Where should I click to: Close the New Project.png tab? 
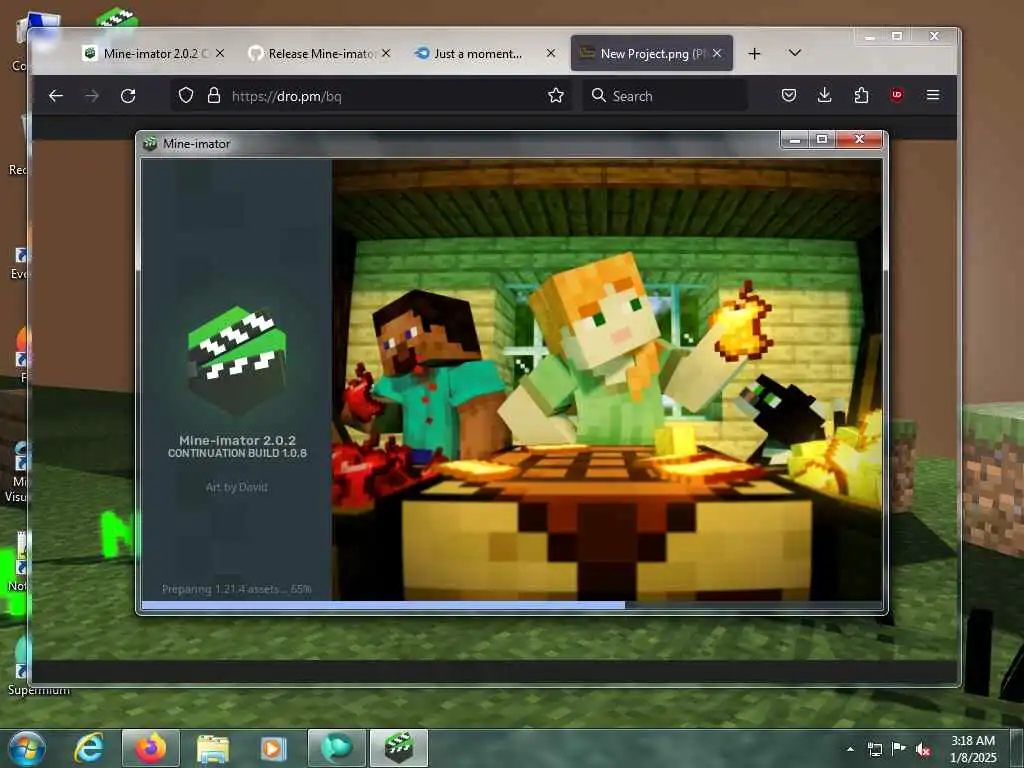[x=717, y=54]
